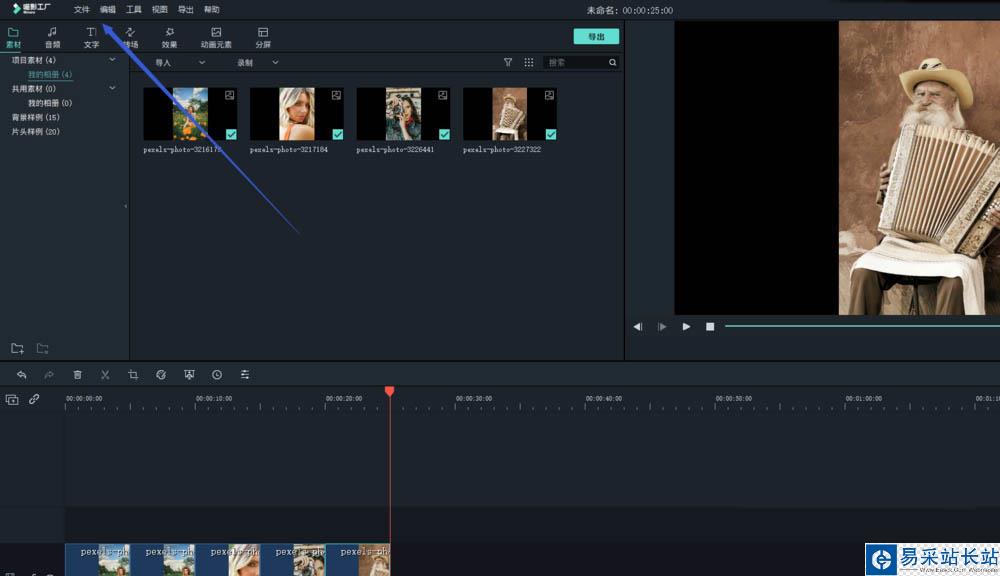
Task: Collapse the 項目素材 (4) section chevron
Action: point(112,59)
